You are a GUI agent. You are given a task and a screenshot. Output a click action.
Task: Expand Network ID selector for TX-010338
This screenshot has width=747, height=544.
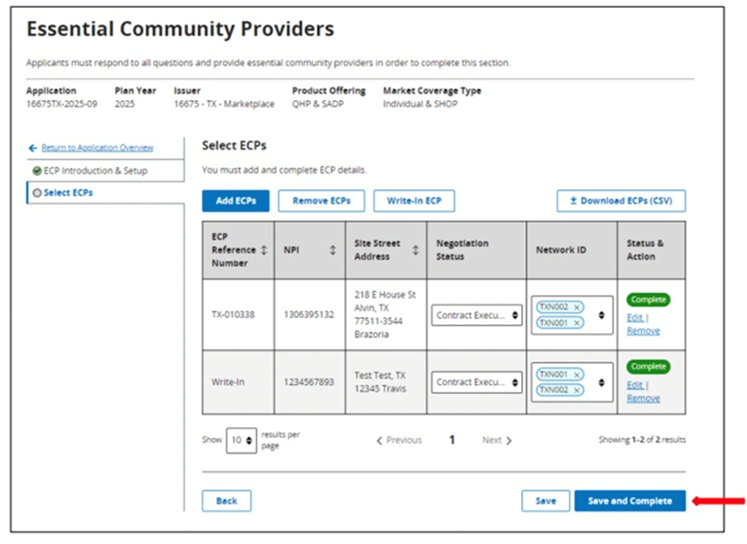[601, 315]
